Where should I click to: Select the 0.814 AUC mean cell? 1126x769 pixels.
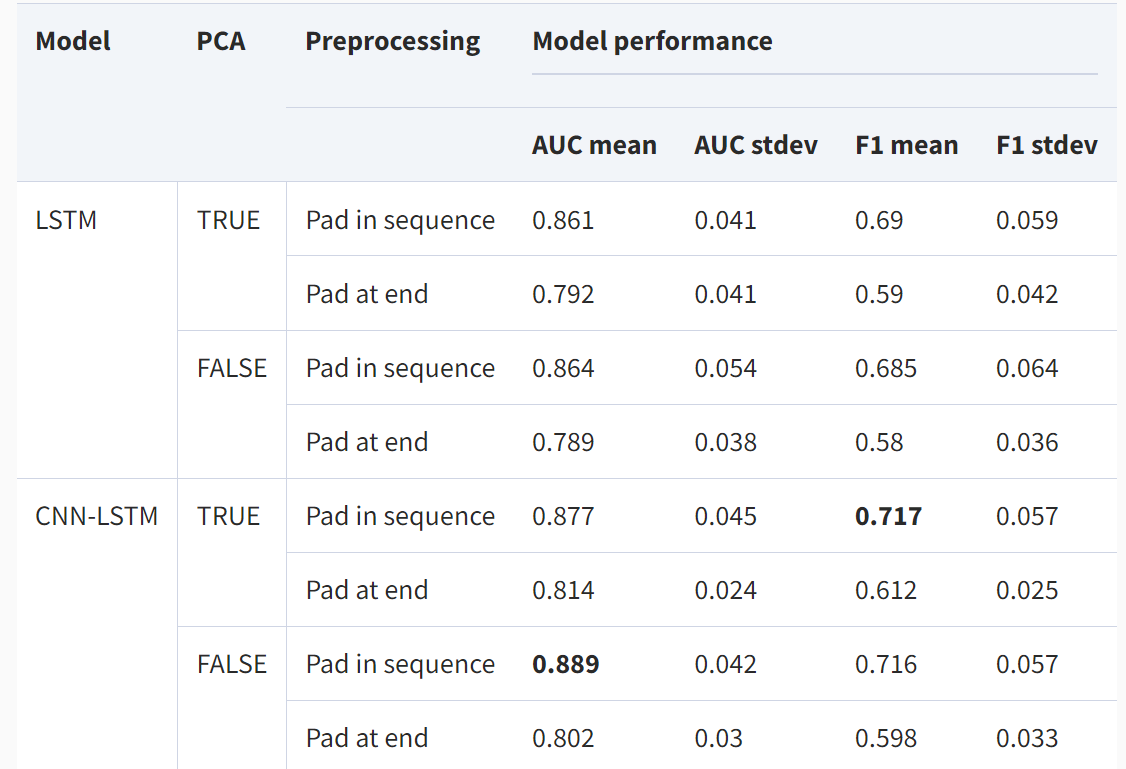tap(563, 590)
